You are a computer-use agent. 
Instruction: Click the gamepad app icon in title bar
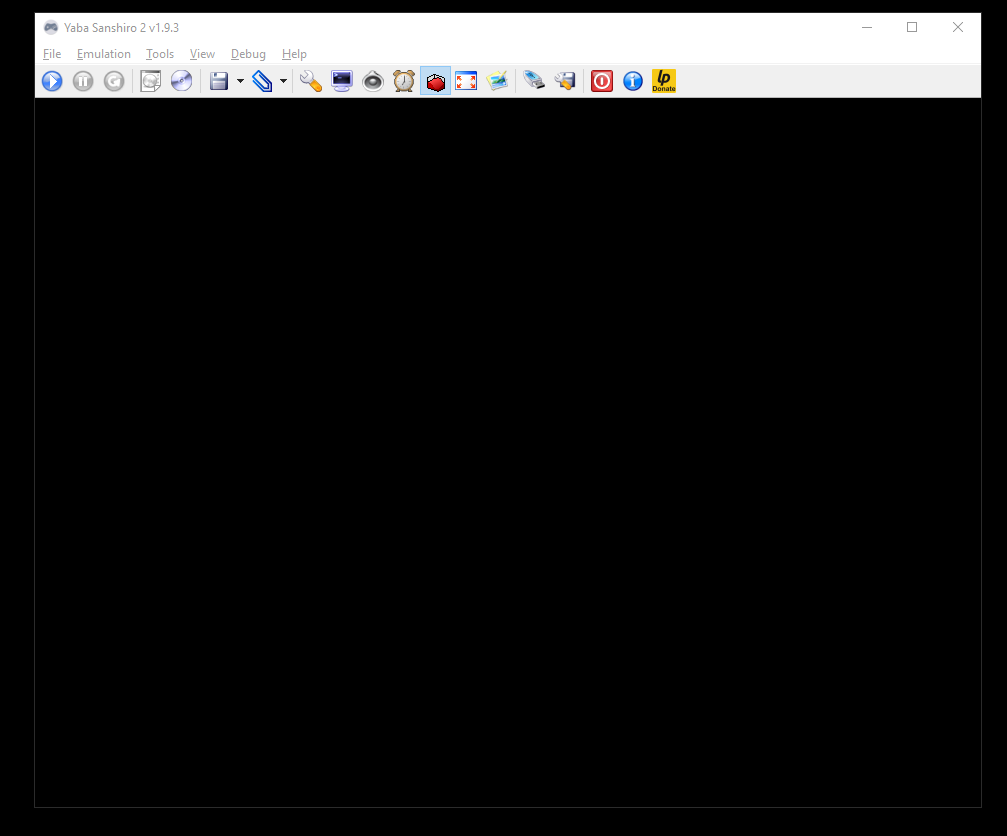(x=51, y=27)
